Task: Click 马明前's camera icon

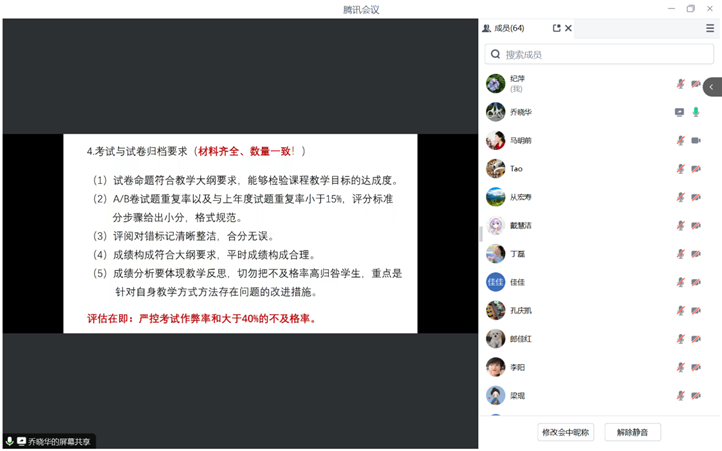Action: [x=696, y=140]
